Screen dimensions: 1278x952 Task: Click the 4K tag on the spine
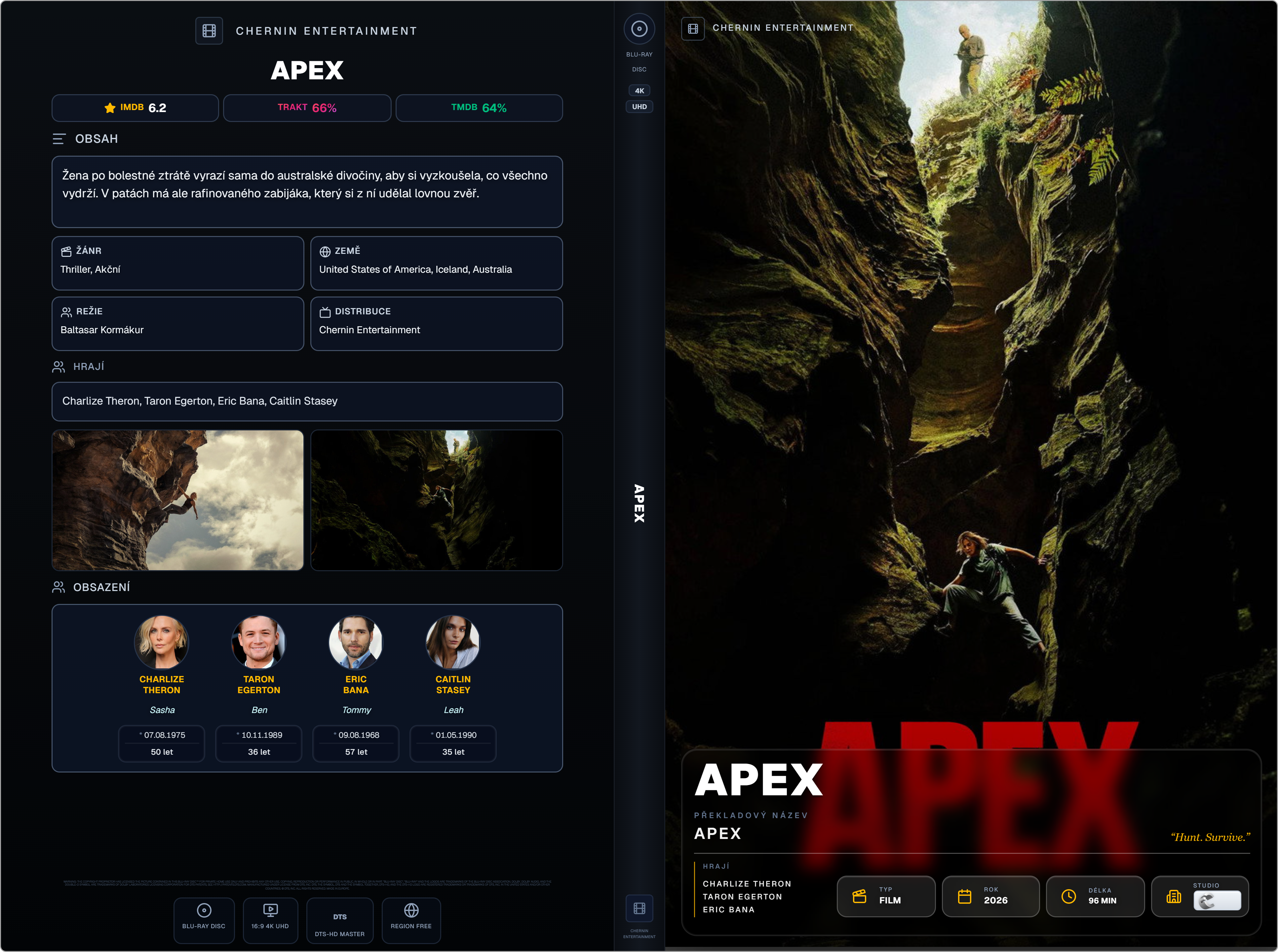tap(639, 91)
